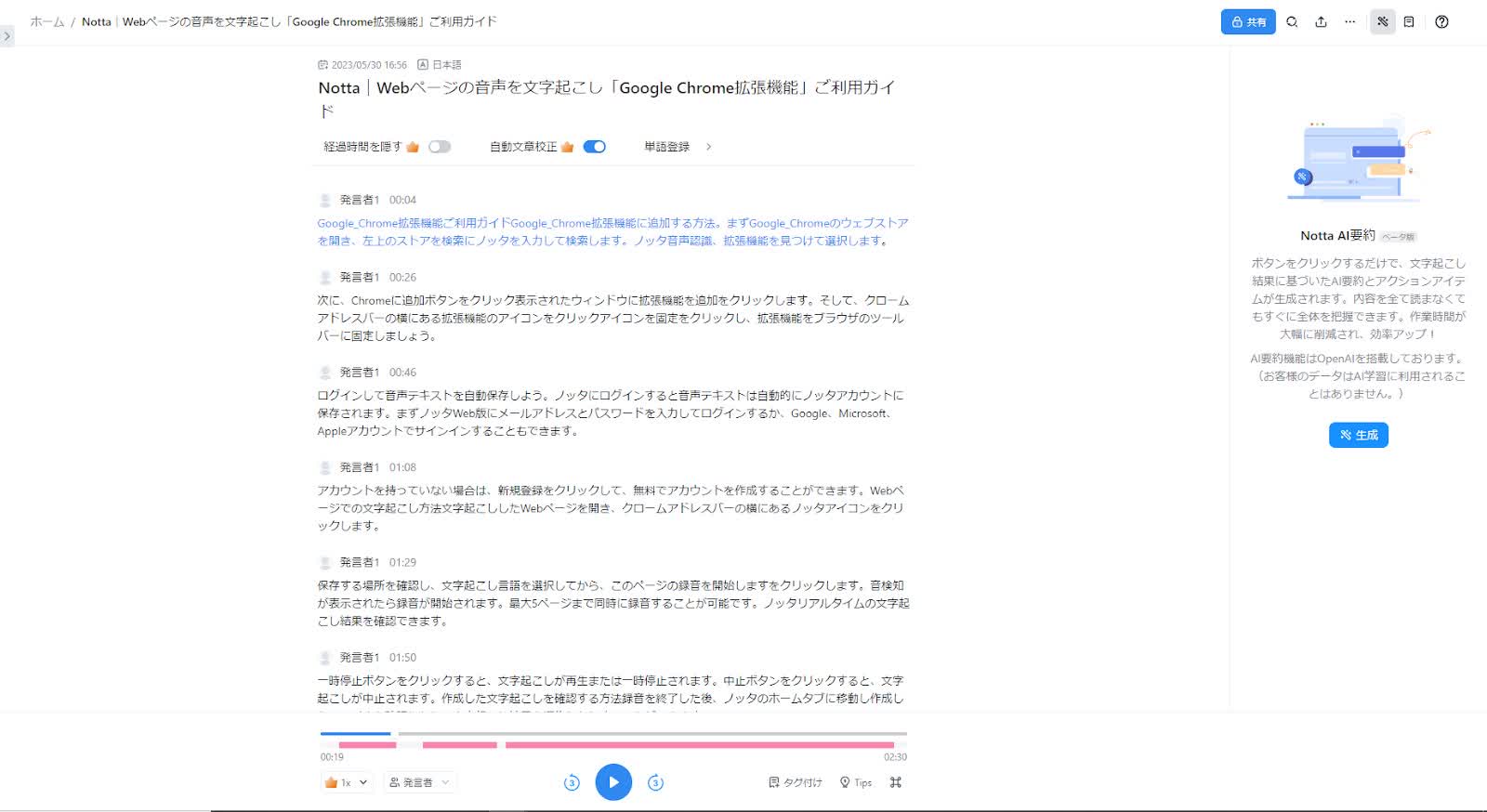This screenshot has height=812, width=1487.
Task: Toggle 経過時間を隠す switch
Action: coord(440,147)
